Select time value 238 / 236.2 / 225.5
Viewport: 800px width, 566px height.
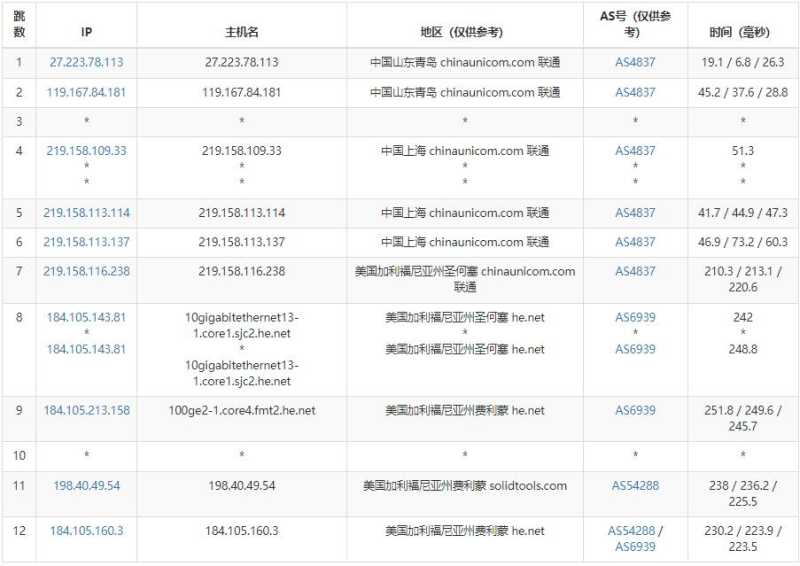point(742,494)
